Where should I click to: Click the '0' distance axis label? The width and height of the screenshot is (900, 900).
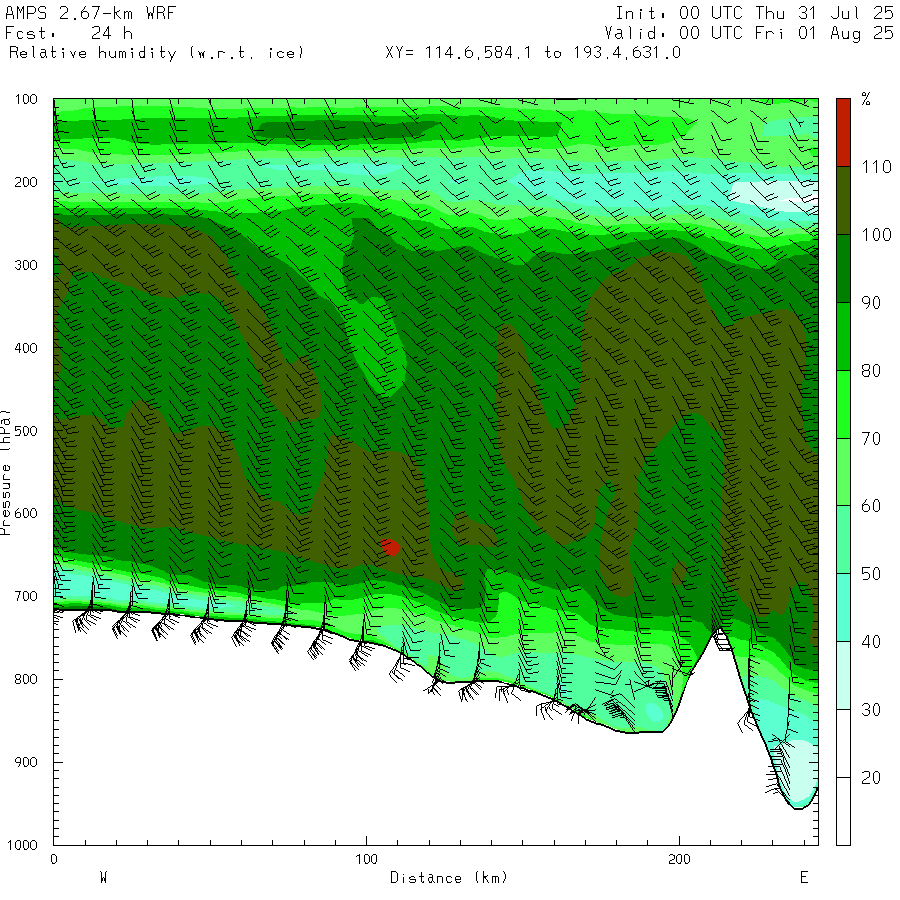point(54,859)
